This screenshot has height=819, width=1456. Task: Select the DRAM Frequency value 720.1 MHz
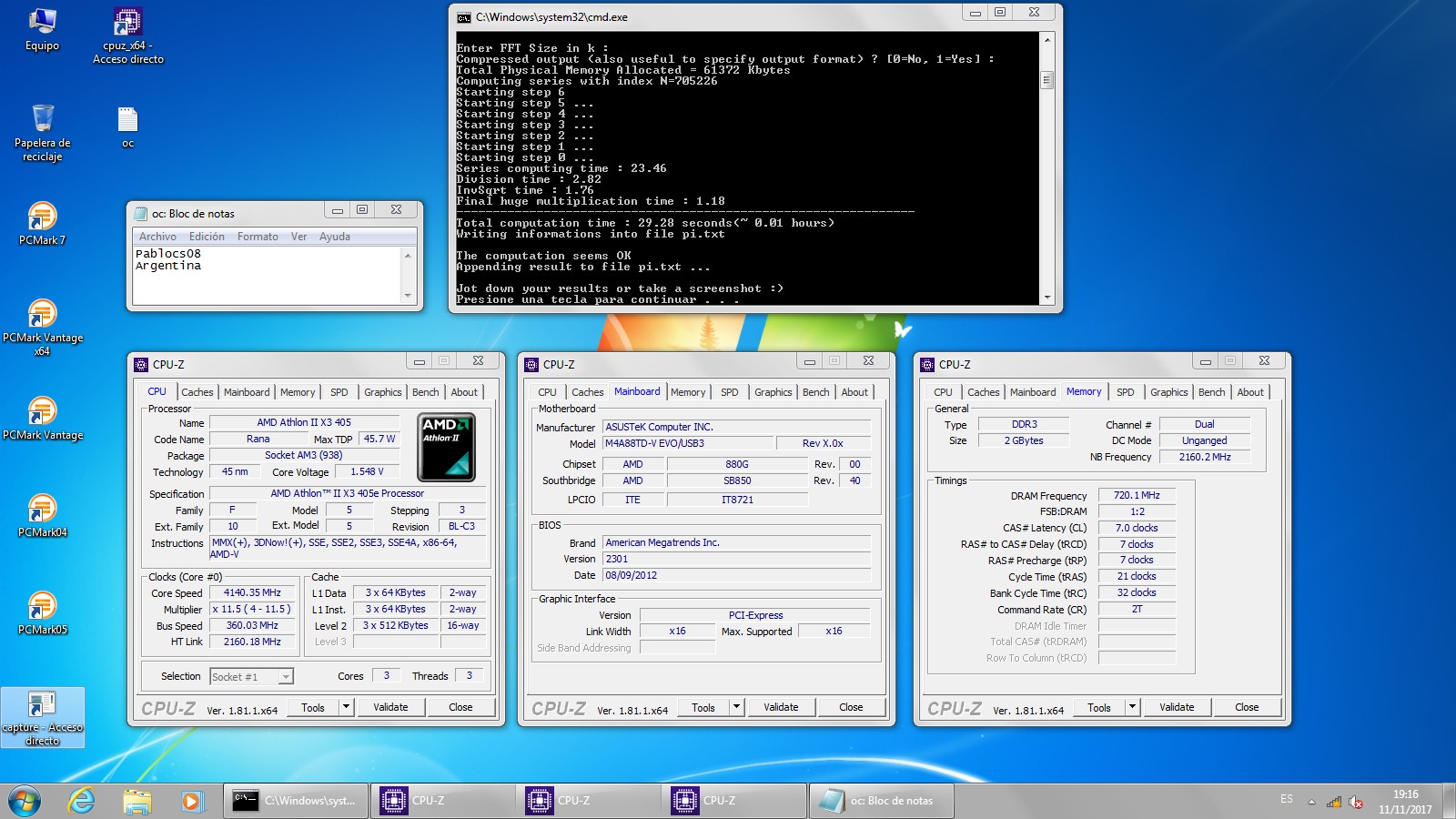[1137, 496]
